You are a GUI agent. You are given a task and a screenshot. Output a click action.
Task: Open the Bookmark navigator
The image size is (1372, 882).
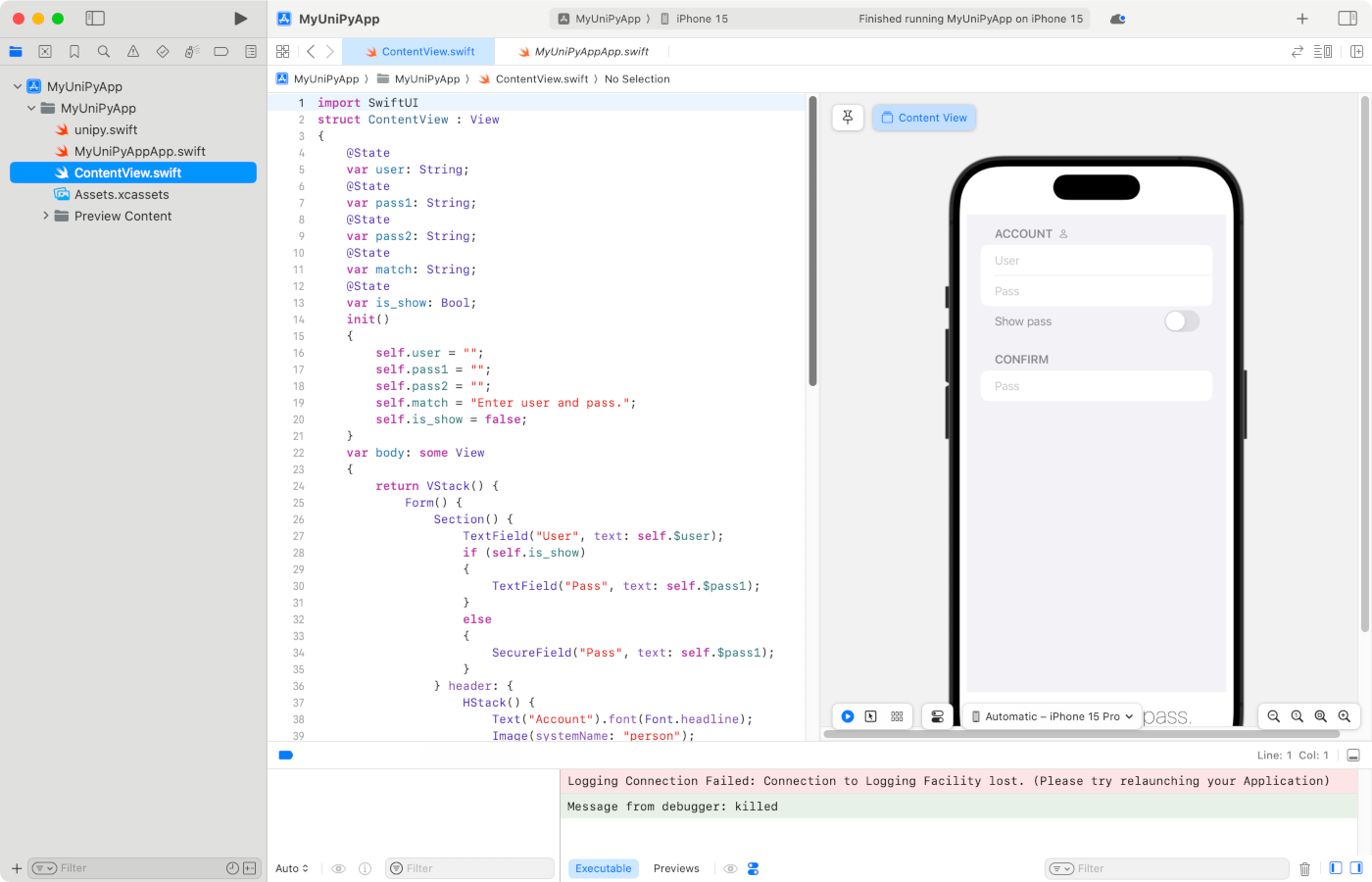click(74, 52)
